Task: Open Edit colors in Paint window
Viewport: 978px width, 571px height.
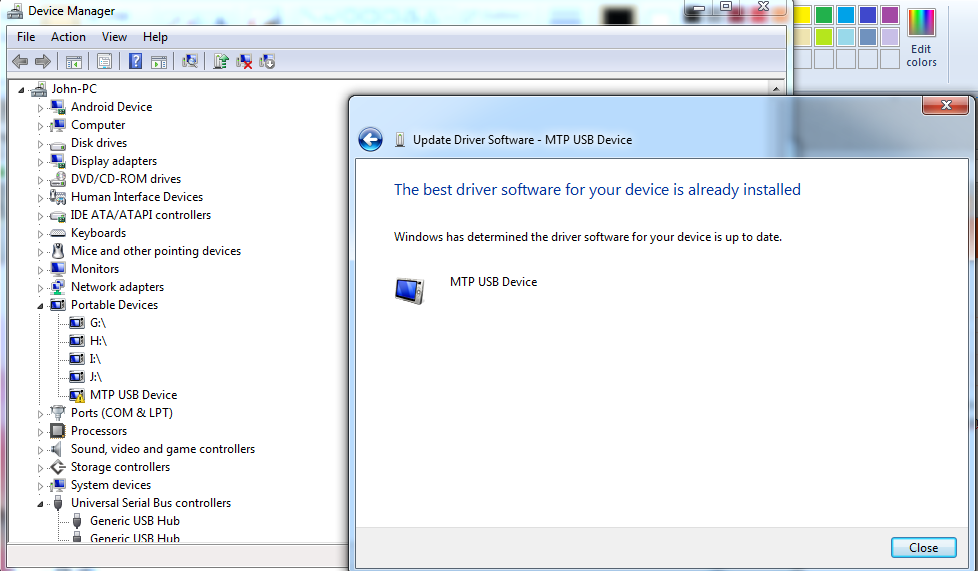Action: coord(921,39)
